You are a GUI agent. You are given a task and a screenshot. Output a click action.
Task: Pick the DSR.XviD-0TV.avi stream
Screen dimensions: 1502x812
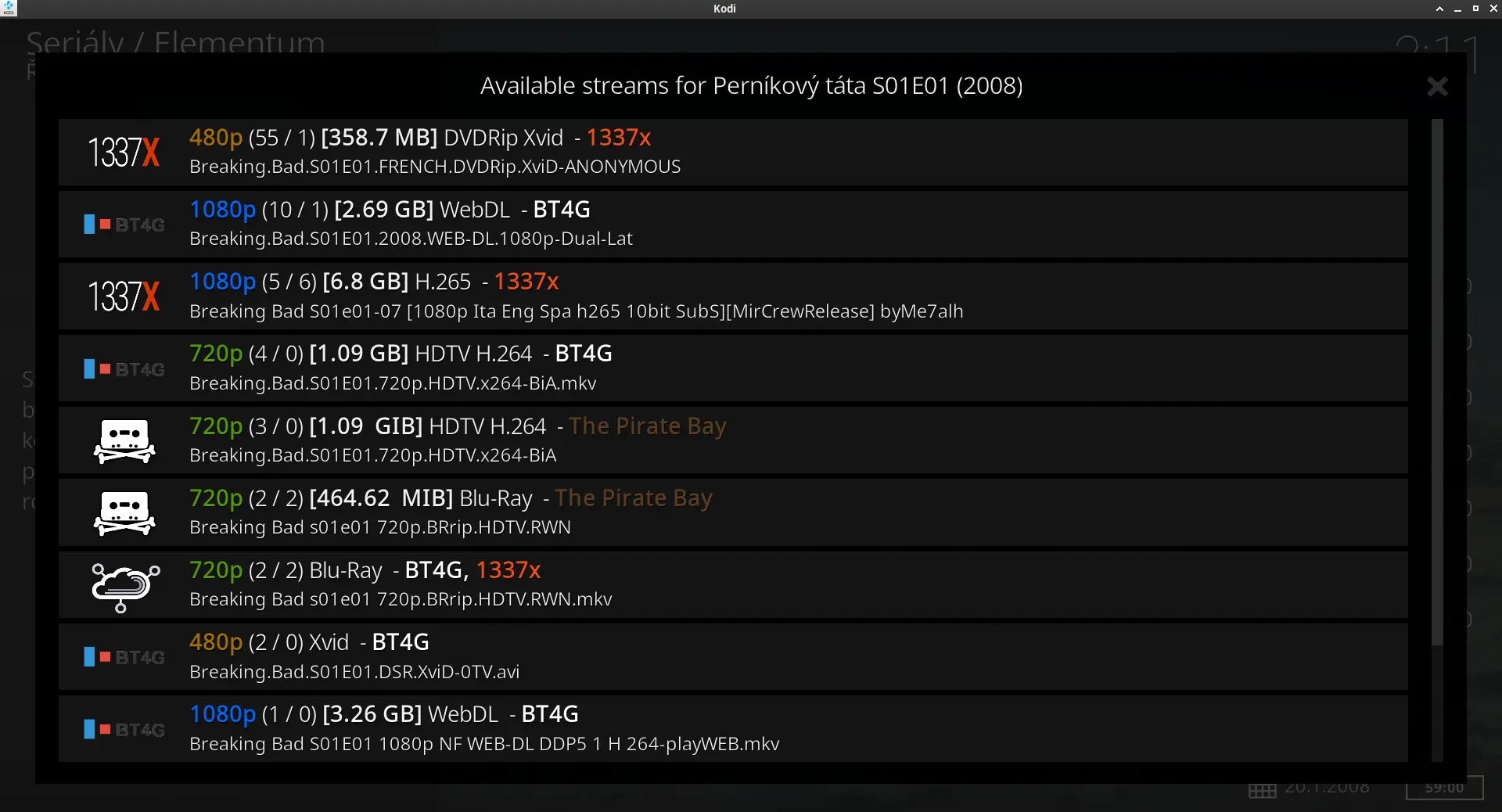click(733, 657)
